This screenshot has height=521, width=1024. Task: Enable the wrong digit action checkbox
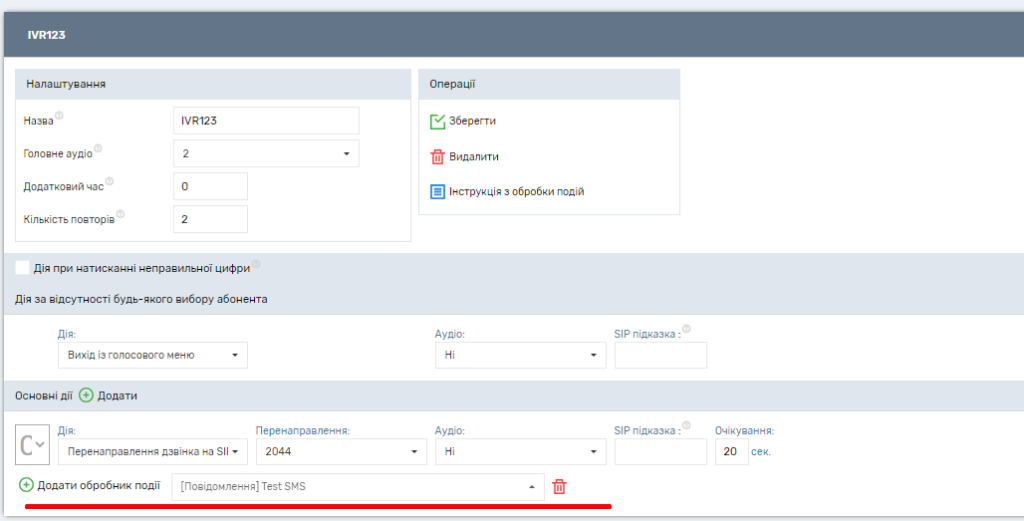[22, 268]
